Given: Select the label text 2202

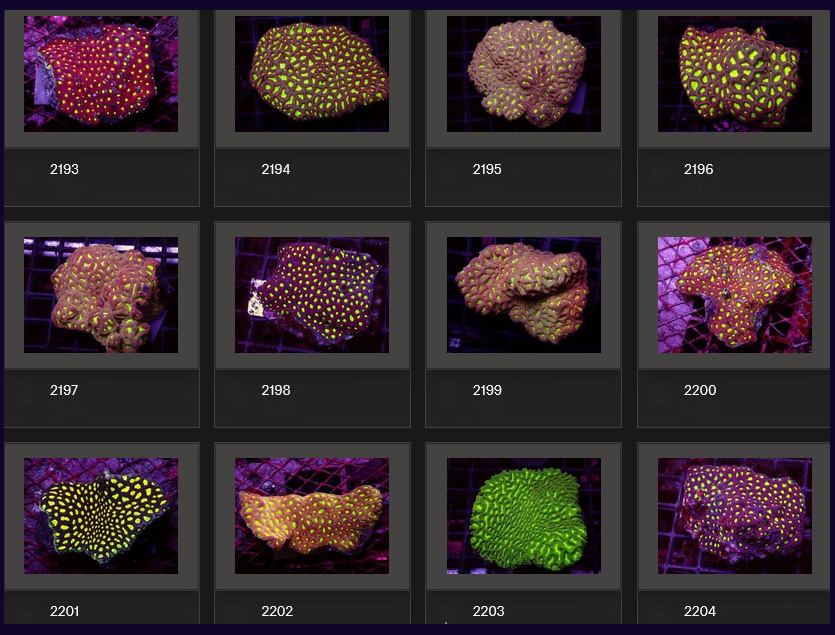Looking at the screenshot, I should click(x=277, y=611).
